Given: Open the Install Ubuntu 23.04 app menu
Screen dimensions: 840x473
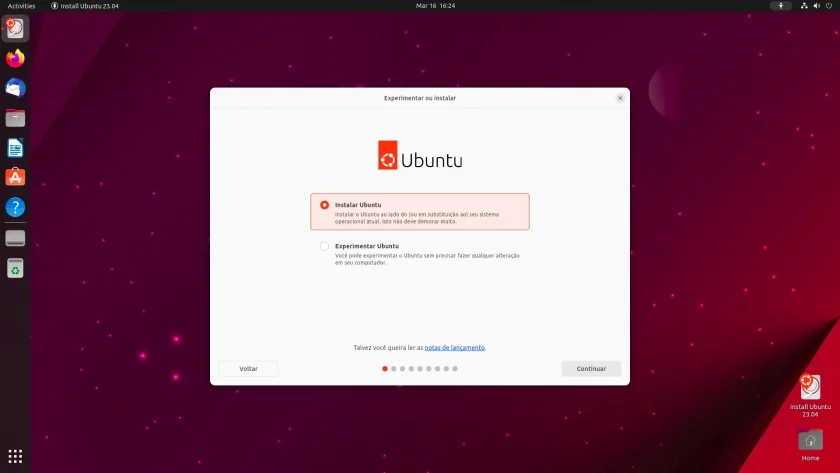Looking at the screenshot, I should coord(85,6).
